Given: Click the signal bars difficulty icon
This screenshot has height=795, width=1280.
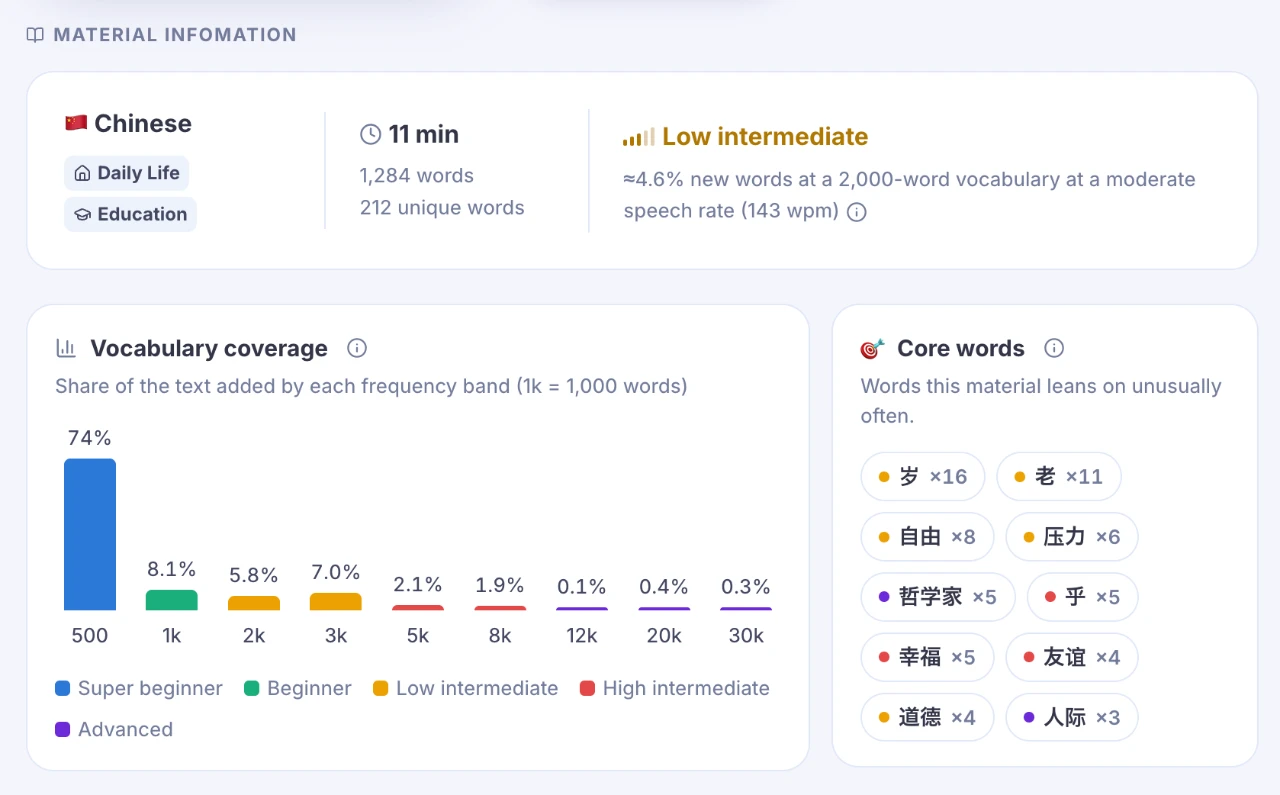Looking at the screenshot, I should (x=638, y=137).
